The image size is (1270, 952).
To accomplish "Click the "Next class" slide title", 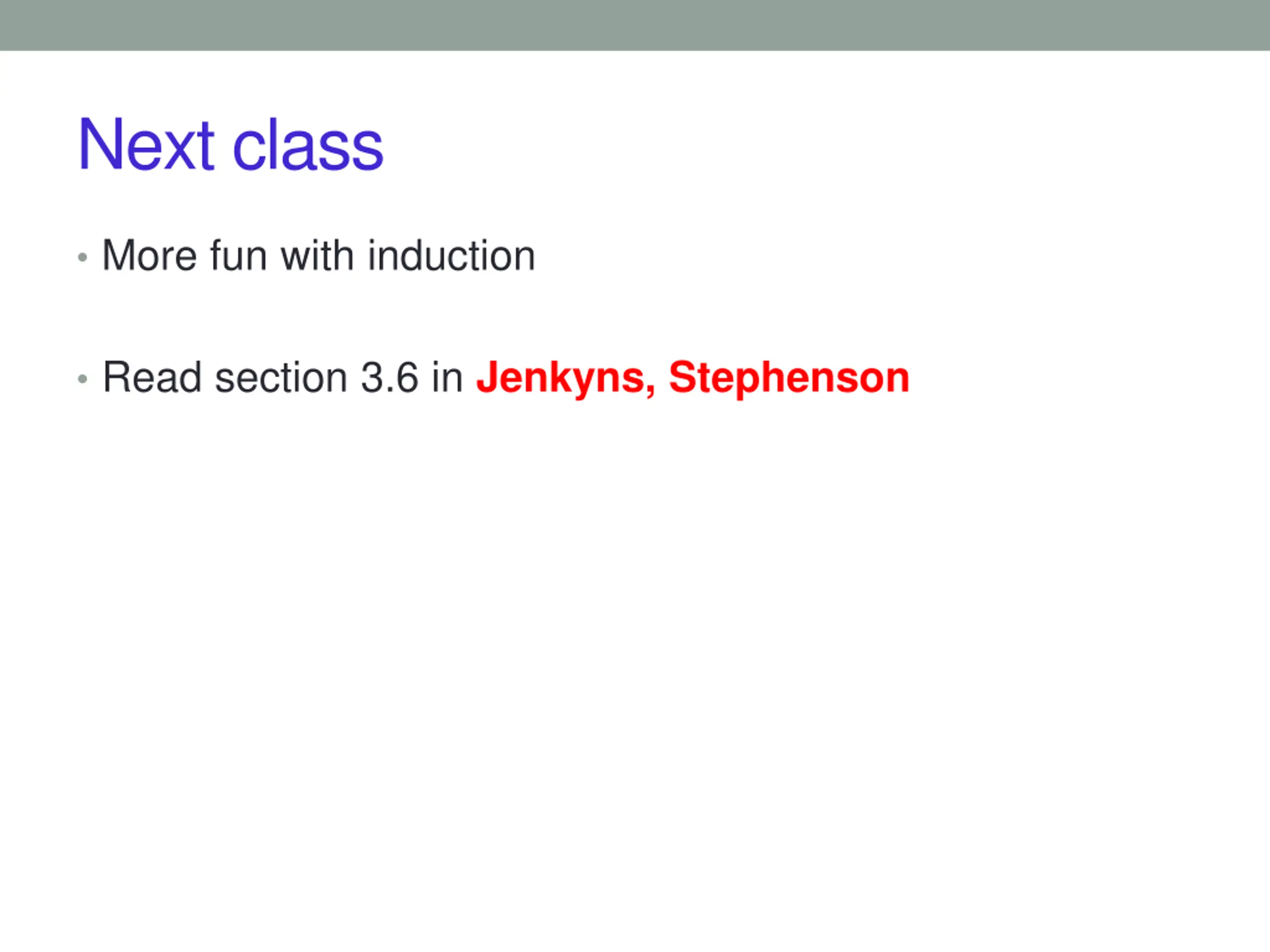I will point(231,145).
